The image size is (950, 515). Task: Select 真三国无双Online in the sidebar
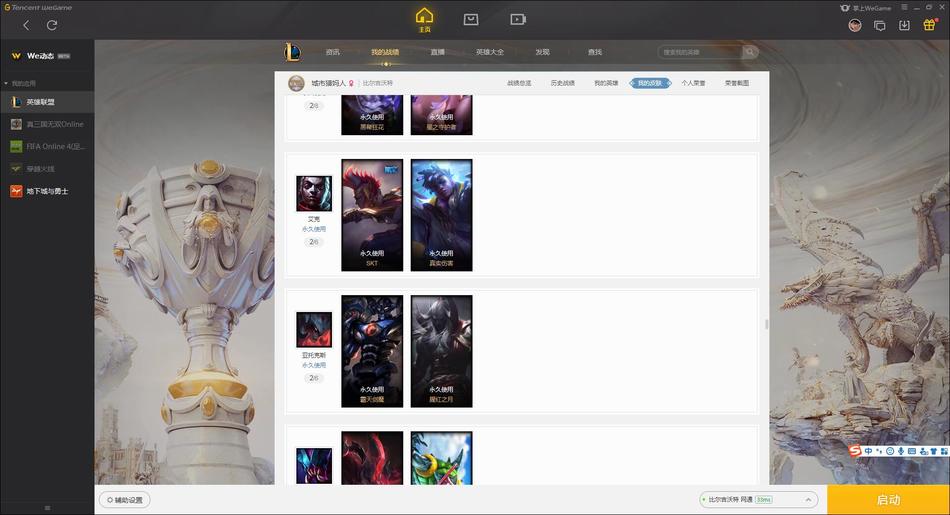pyautogui.click(x=47, y=124)
